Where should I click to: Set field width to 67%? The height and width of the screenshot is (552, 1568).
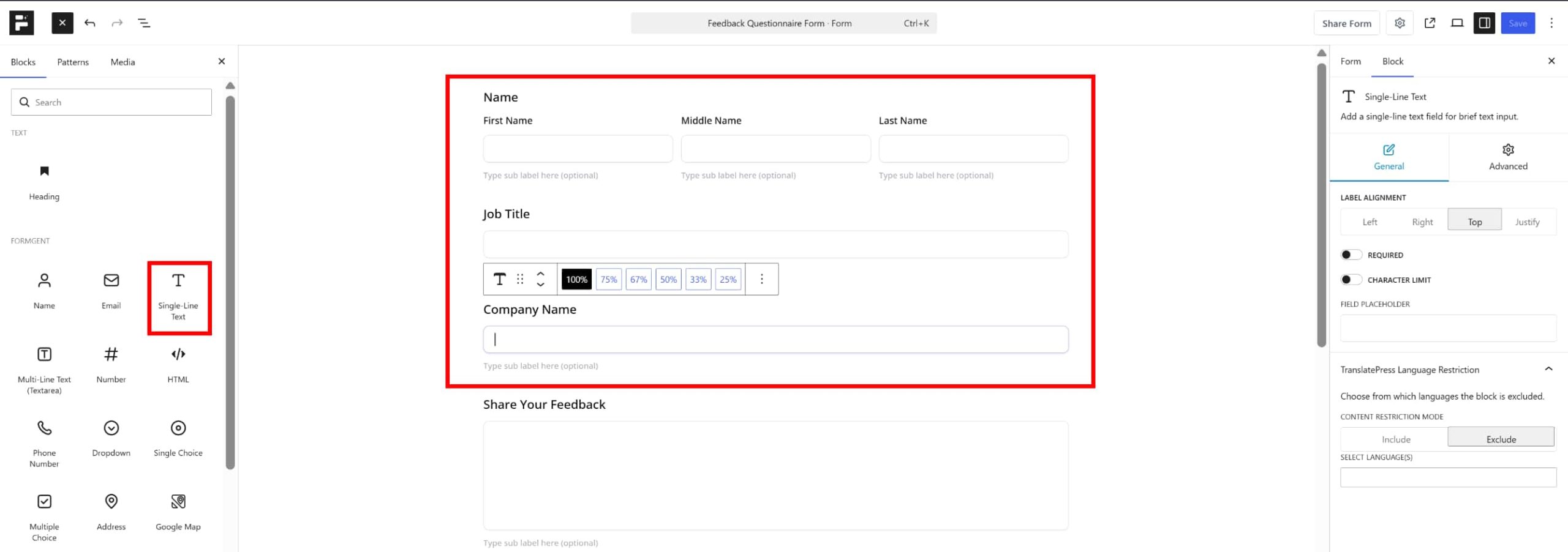coord(638,279)
